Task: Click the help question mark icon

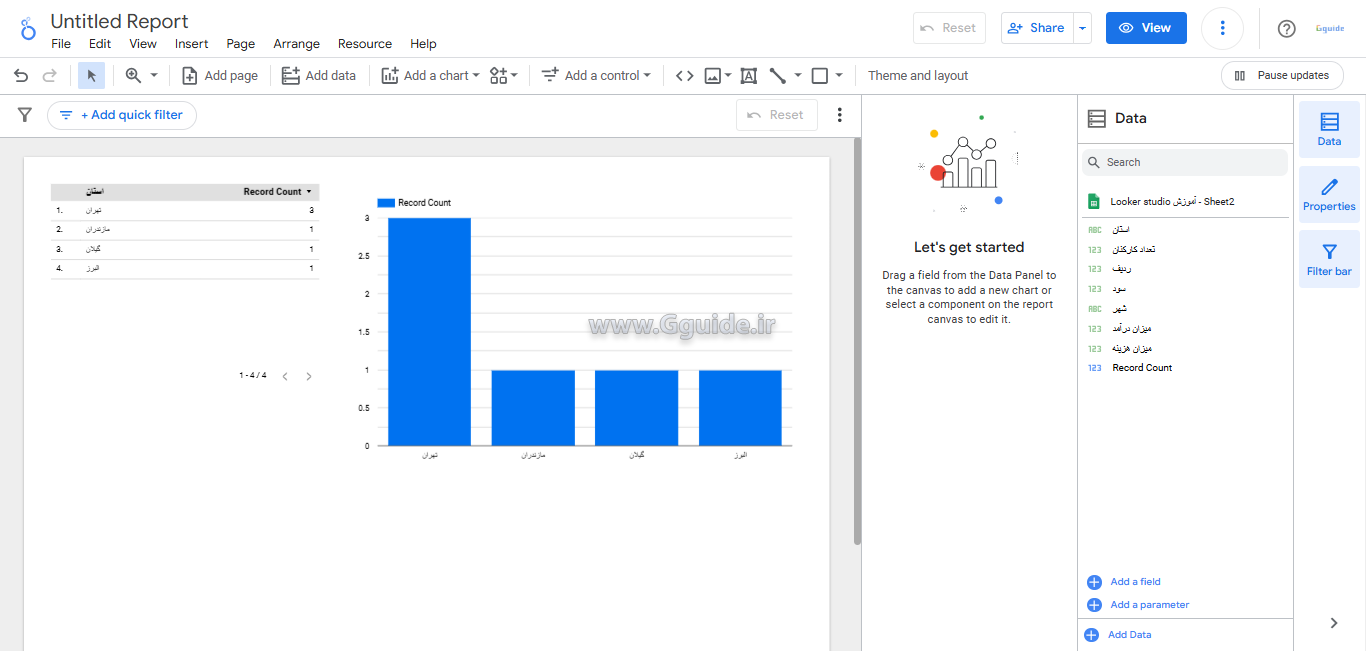Action: coord(1286,28)
